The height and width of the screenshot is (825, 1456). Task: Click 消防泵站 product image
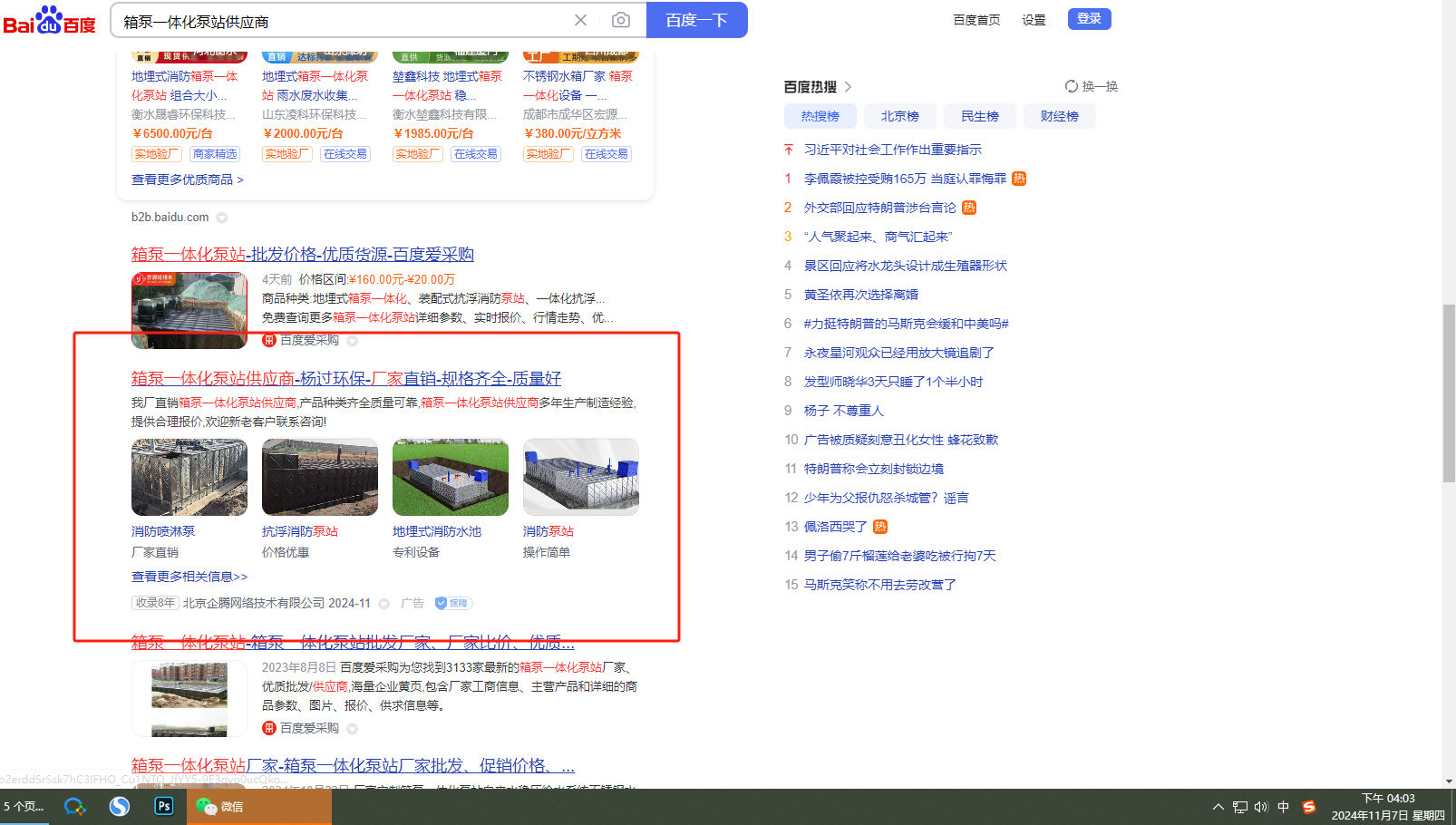pyautogui.click(x=581, y=477)
